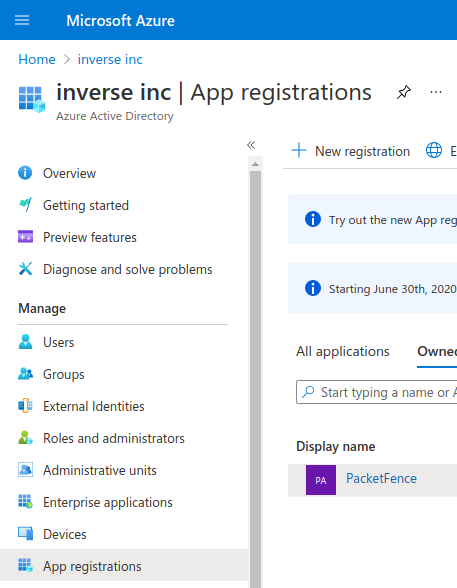This screenshot has width=457, height=588.
Task: Click the Diagnose and solve problems wrench icon
Action: [x=25, y=269]
